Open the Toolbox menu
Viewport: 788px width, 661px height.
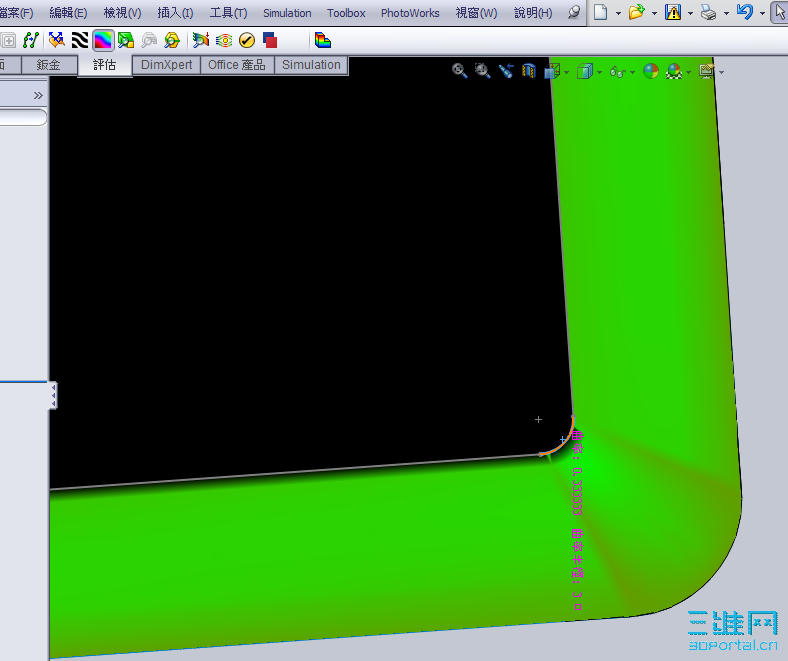346,13
